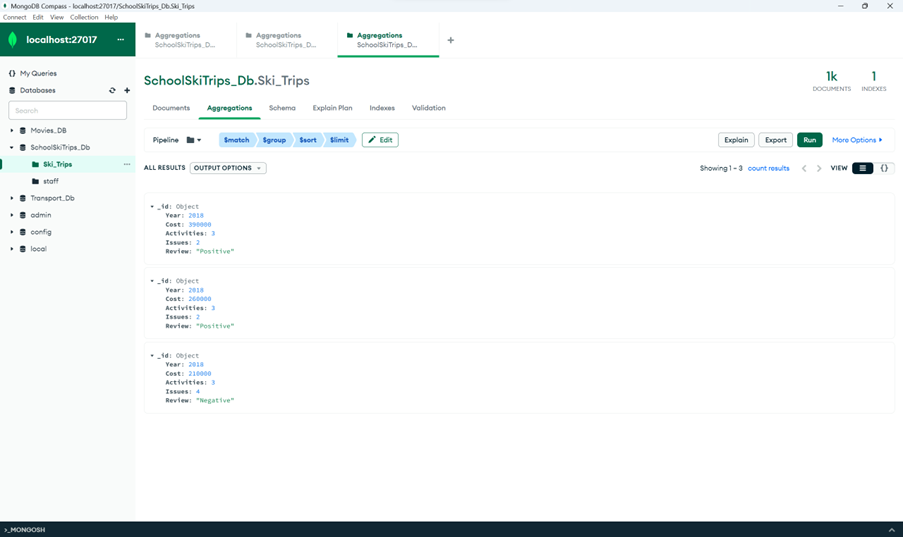
Task: Refresh the databases list
Action: tap(112, 90)
